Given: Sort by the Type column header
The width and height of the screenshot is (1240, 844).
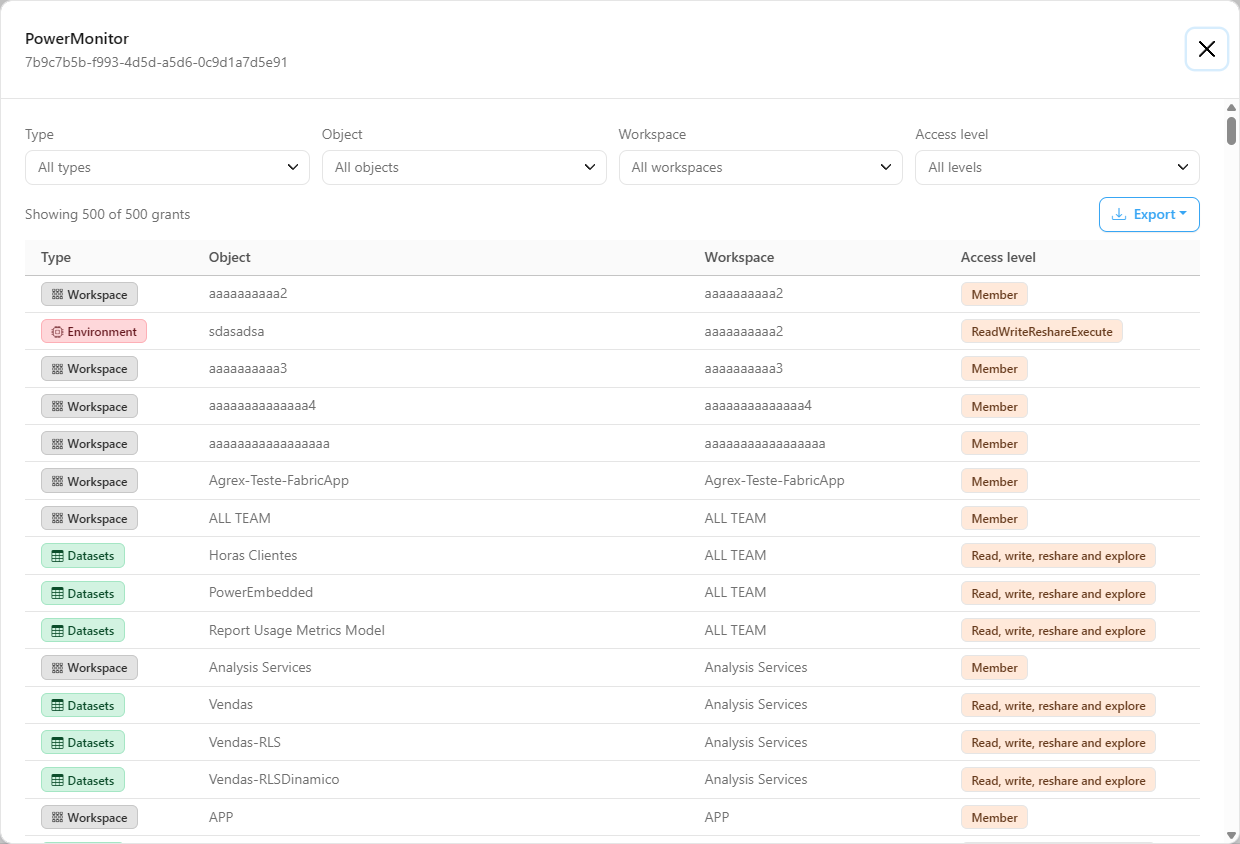Looking at the screenshot, I should (56, 257).
